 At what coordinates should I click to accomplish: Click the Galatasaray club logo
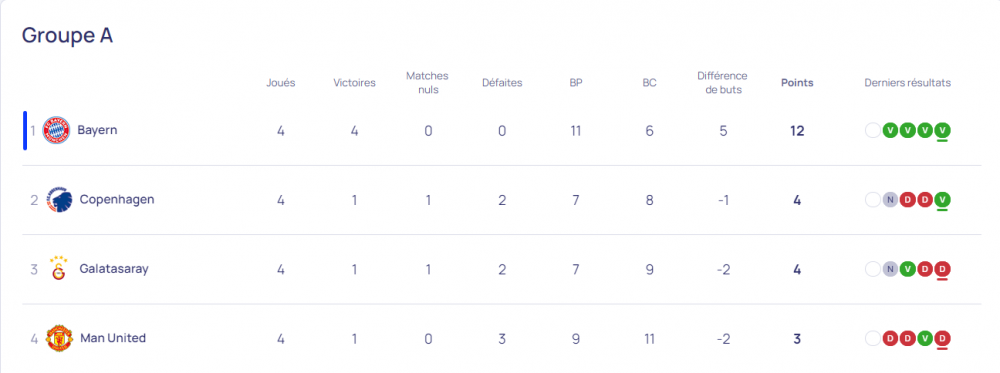(58, 269)
